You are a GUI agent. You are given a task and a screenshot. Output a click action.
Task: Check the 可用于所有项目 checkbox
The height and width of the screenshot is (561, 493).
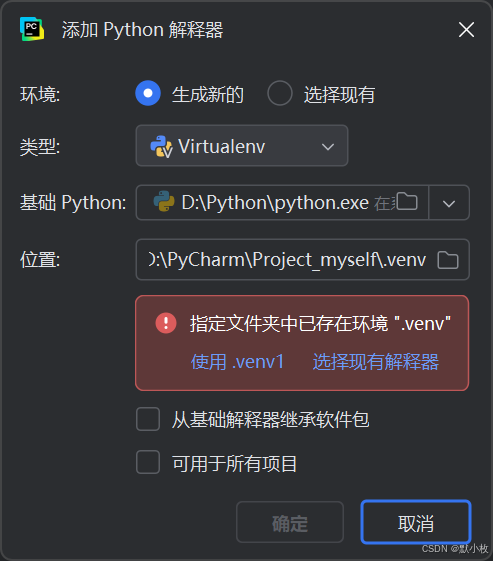pos(148,462)
